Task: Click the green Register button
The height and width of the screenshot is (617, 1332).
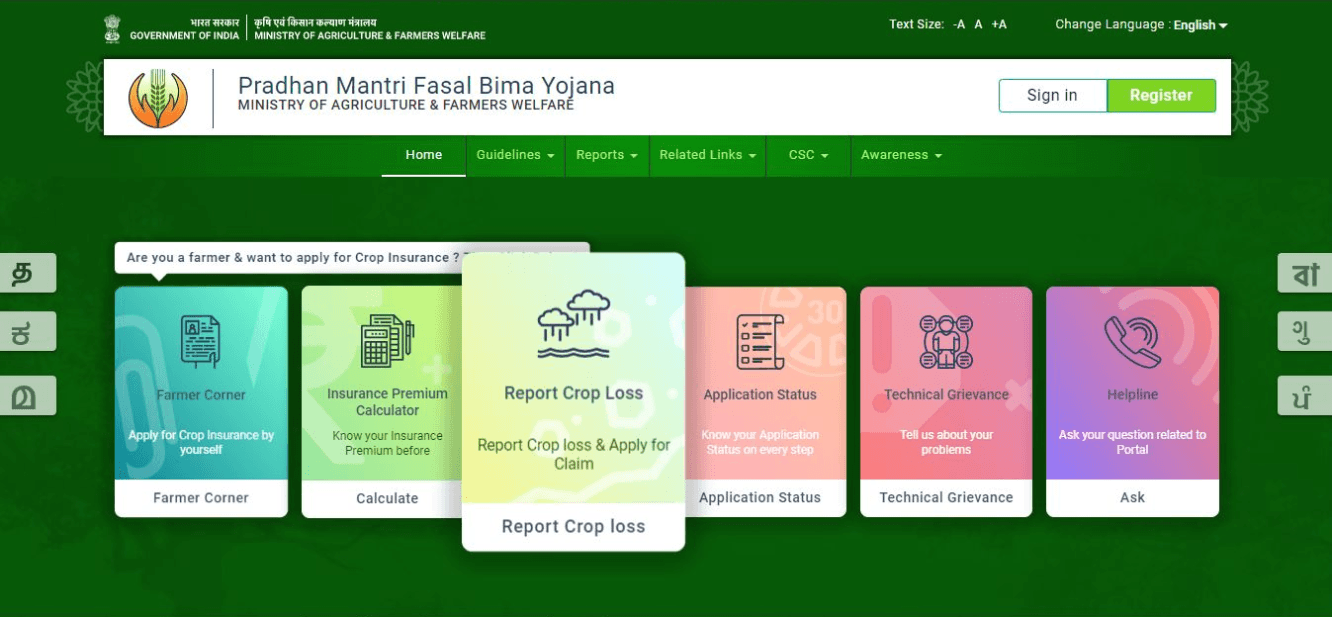Action: pos(1161,95)
